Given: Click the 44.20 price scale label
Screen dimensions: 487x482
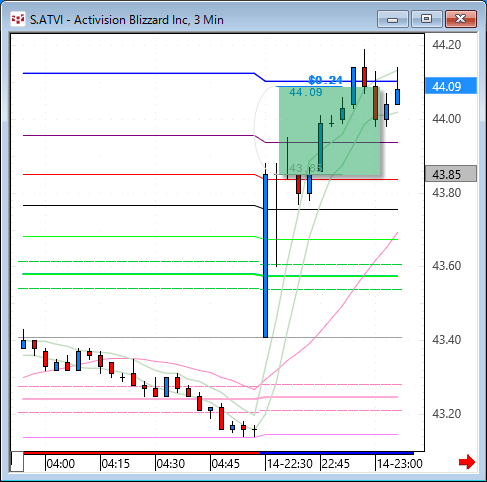Looking at the screenshot, I should [446, 44].
